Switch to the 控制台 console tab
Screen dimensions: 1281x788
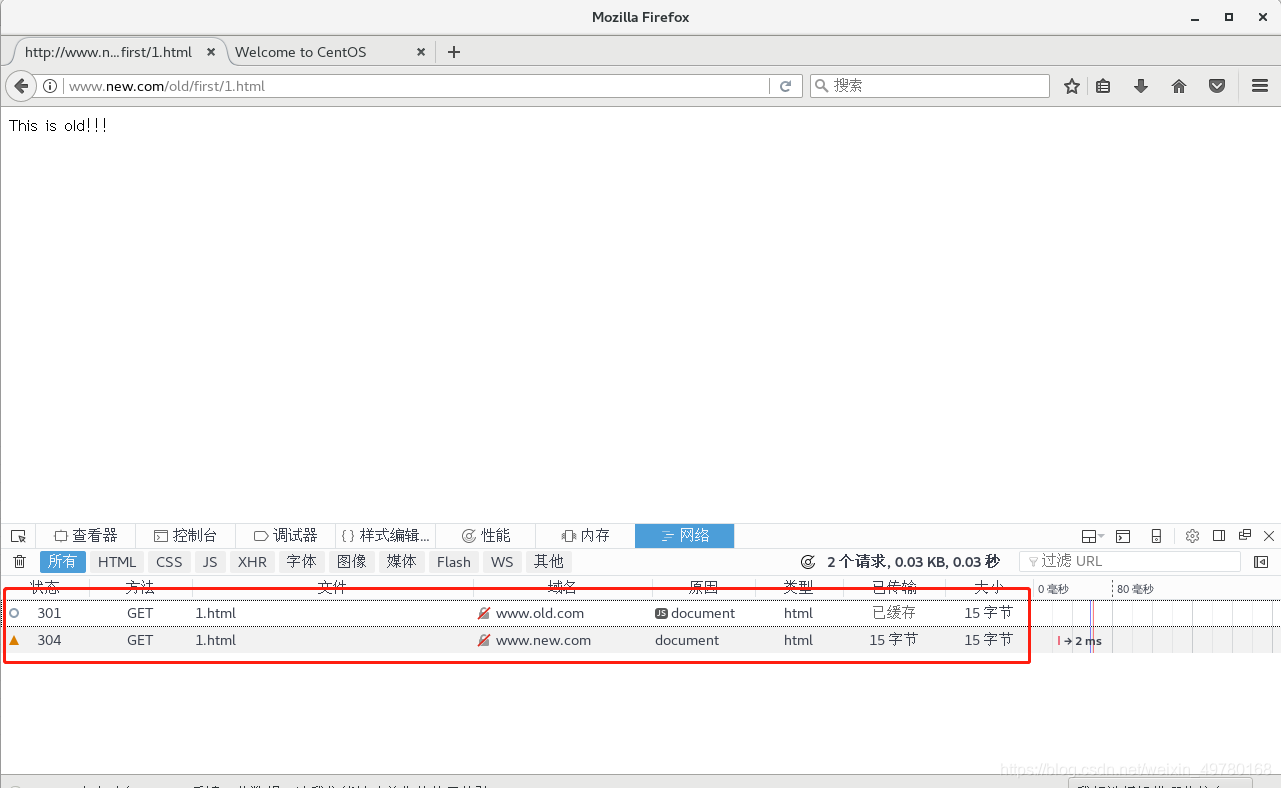185,536
